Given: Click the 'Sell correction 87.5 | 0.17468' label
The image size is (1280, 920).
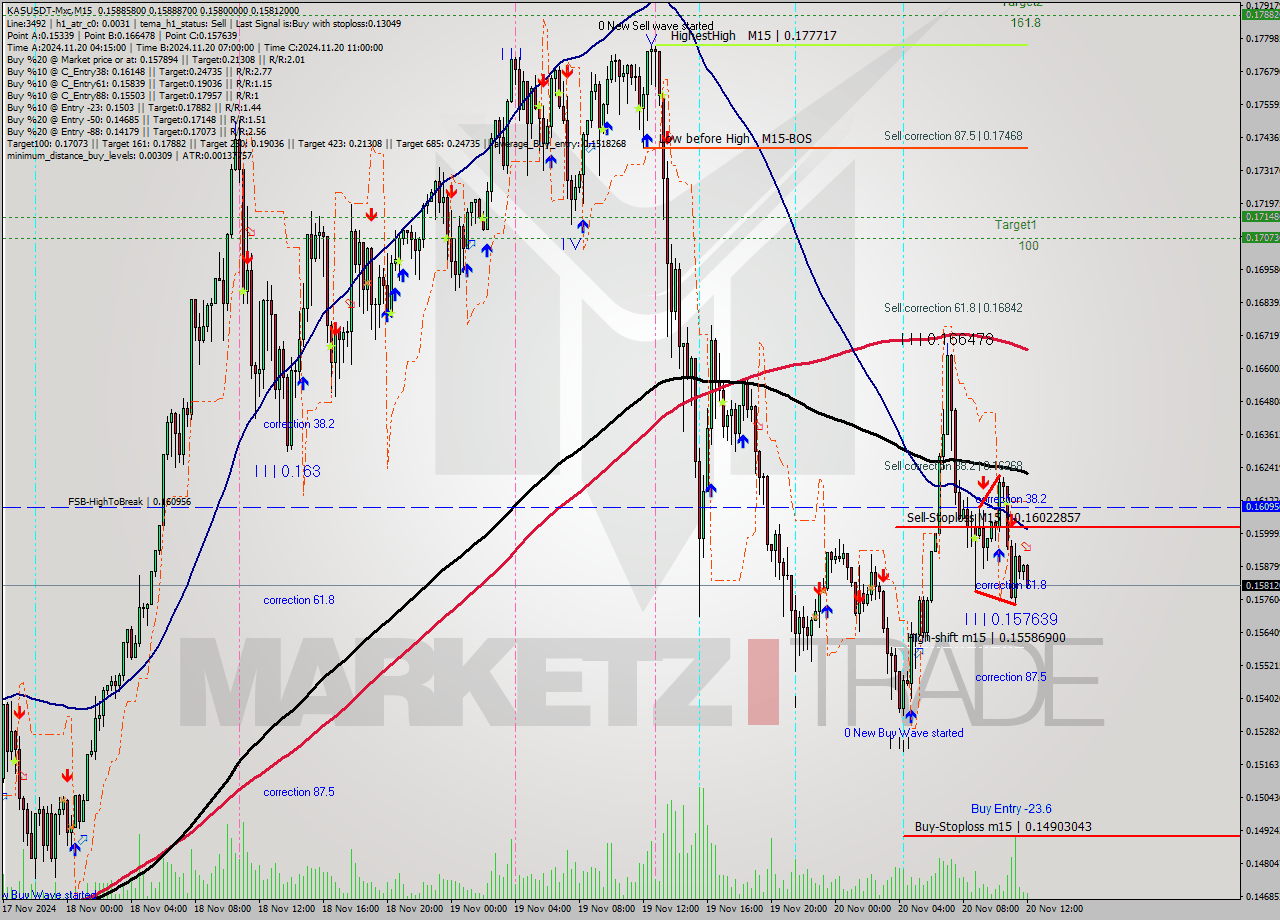Looking at the screenshot, I should tap(953, 136).
